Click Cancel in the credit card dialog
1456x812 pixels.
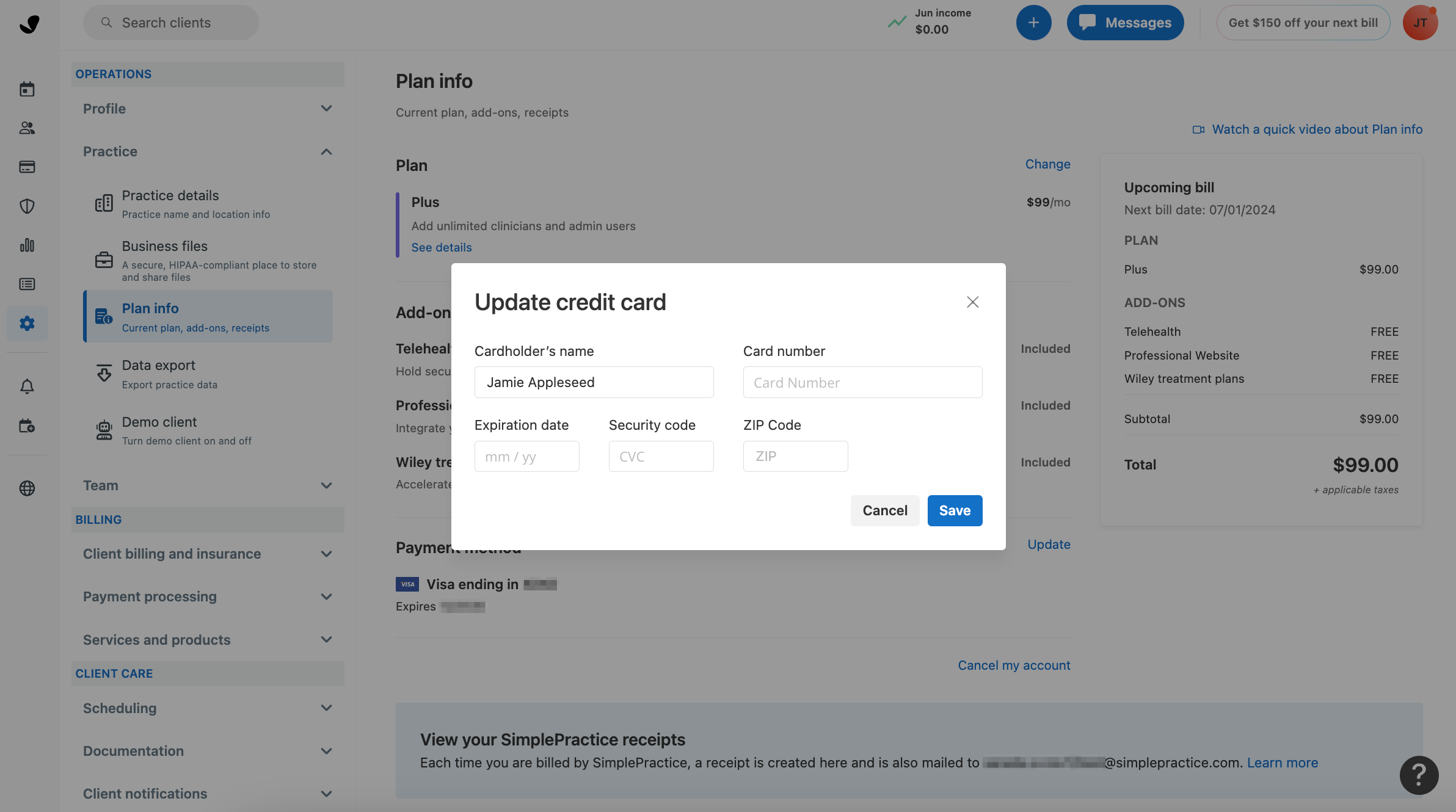[x=884, y=510]
